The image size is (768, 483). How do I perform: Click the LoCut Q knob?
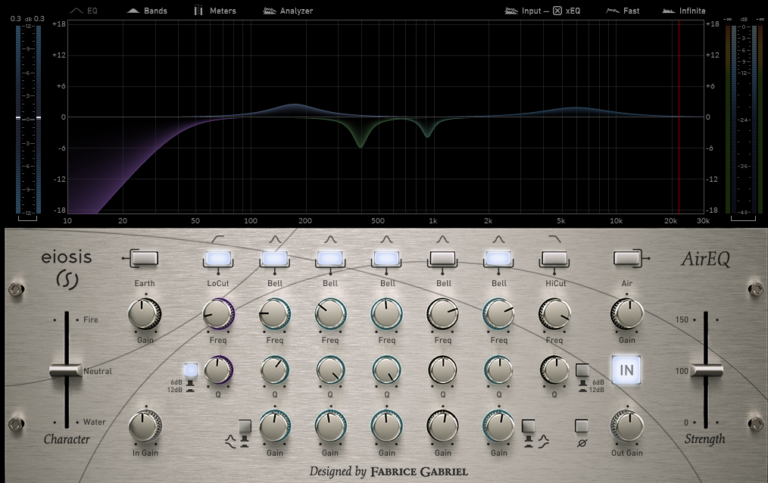point(218,370)
